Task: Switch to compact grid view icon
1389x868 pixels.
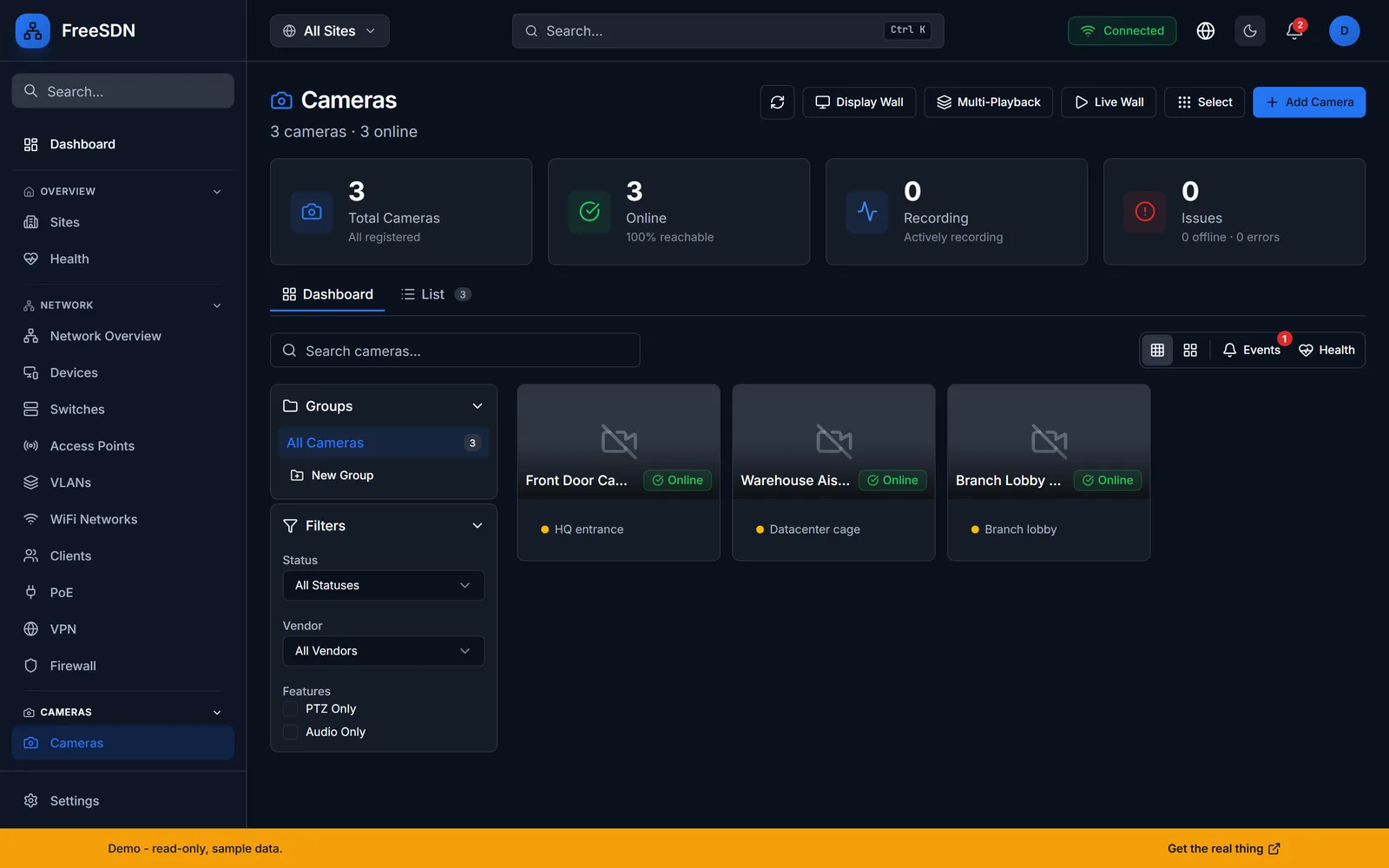Action: tap(1157, 350)
